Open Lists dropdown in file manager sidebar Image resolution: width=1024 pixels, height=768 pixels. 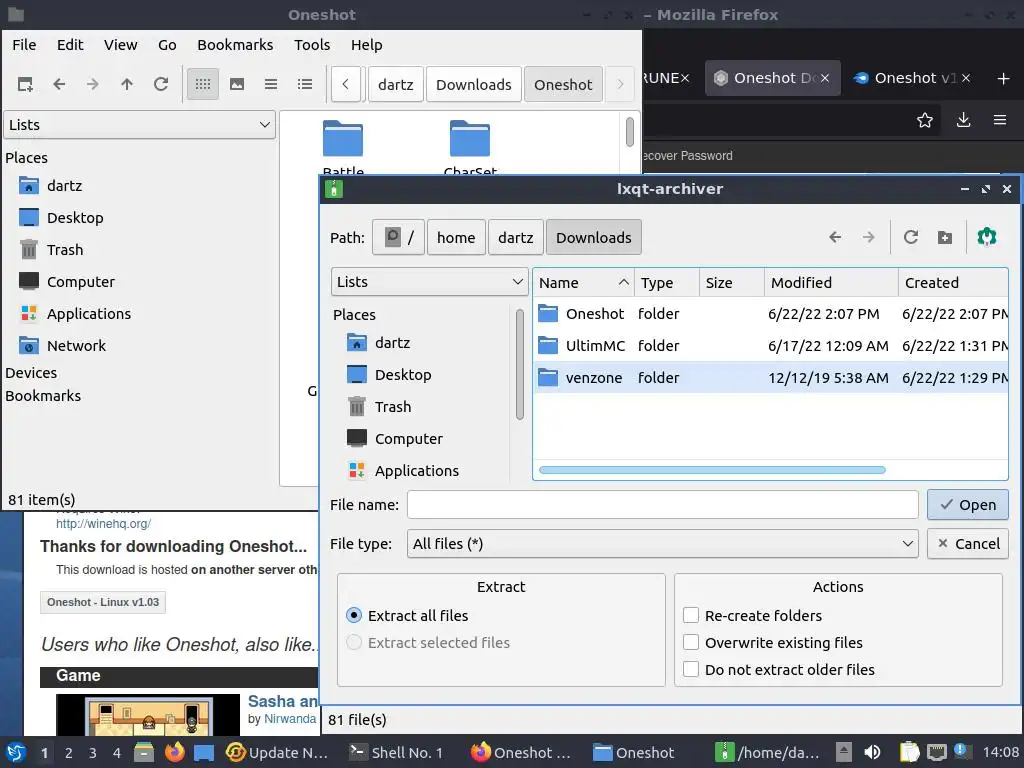140,125
